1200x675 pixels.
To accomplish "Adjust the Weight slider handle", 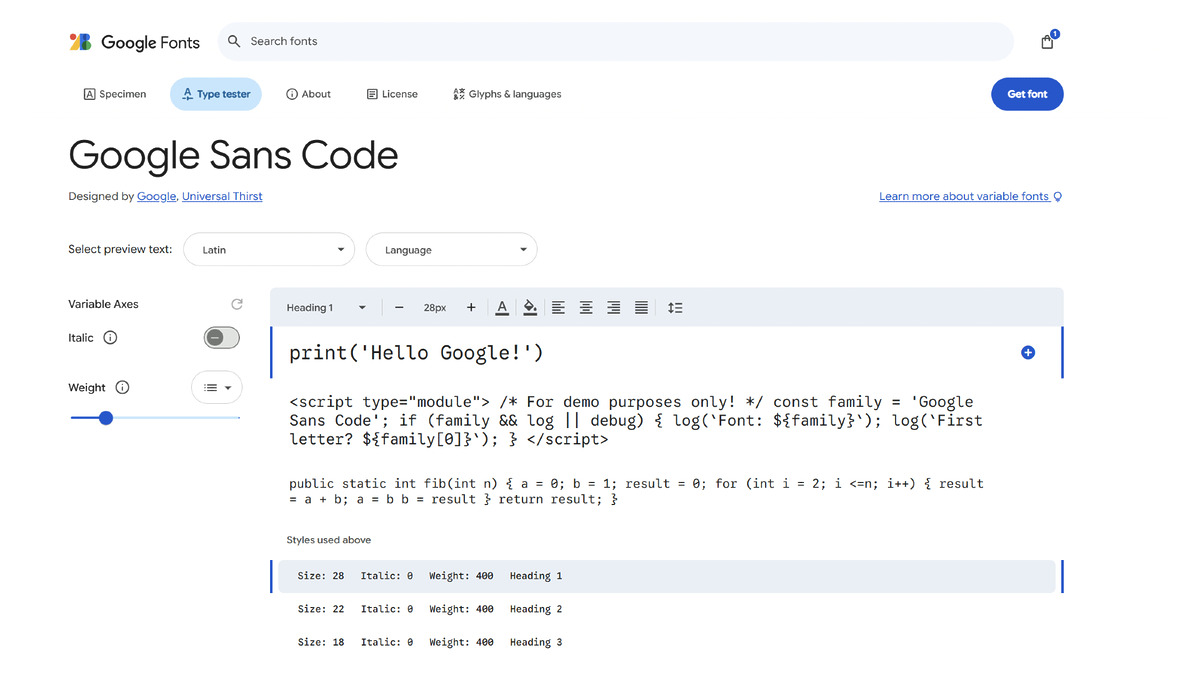I will (106, 418).
